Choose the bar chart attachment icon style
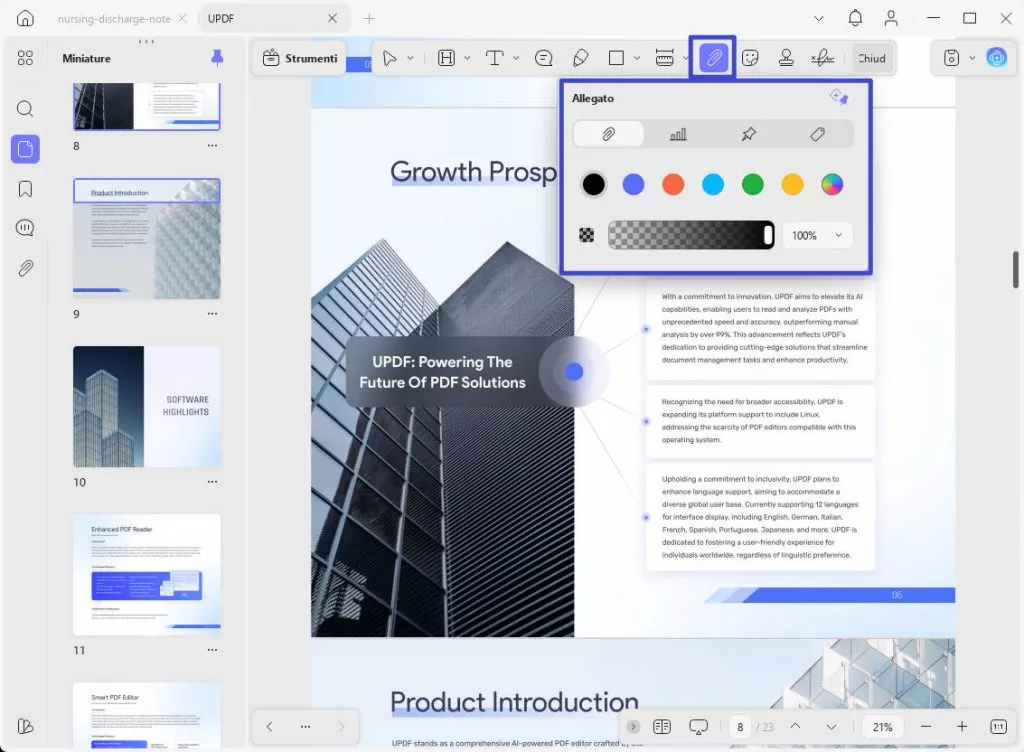Image resolution: width=1024 pixels, height=752 pixels. tap(678, 134)
